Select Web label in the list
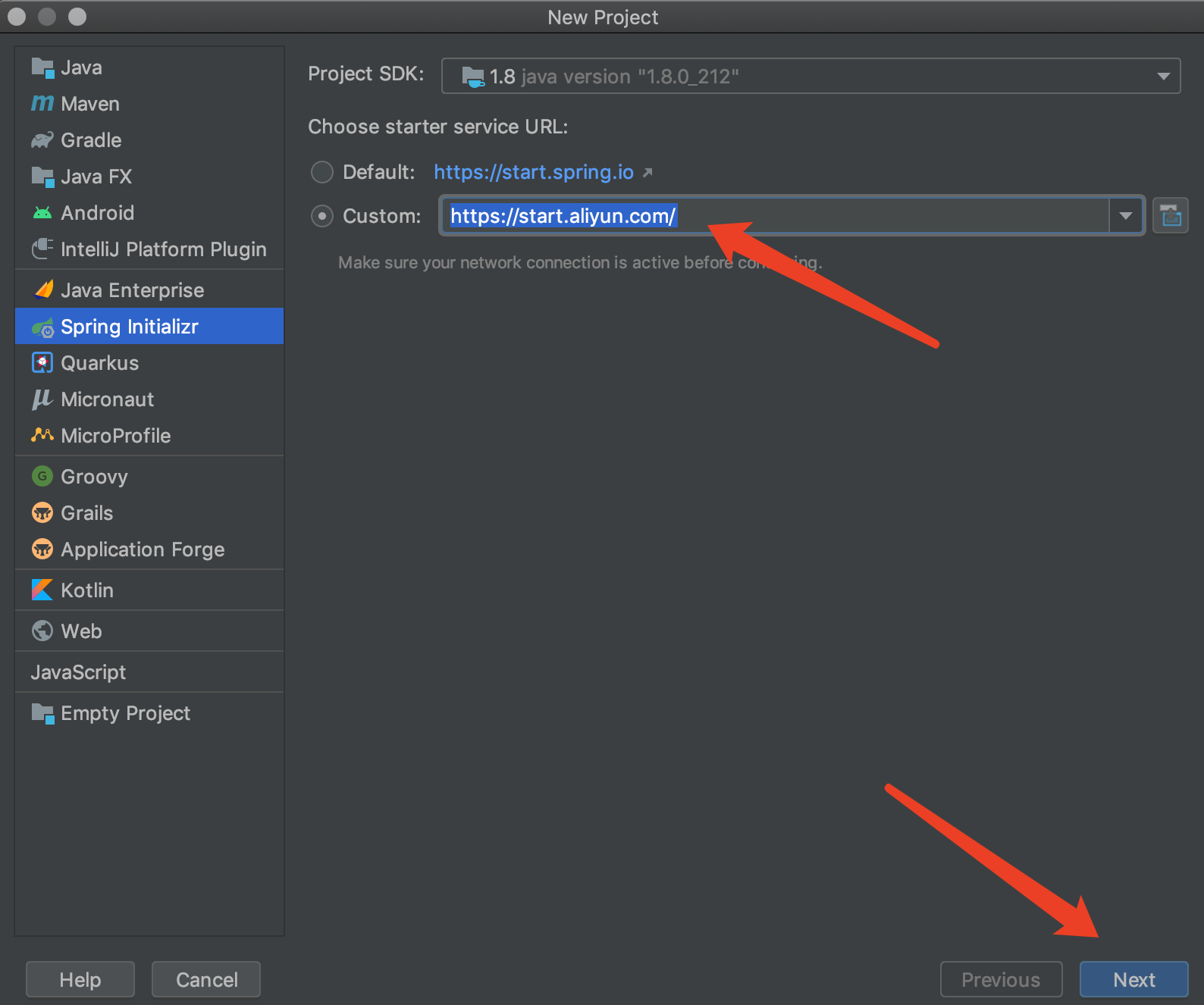 tap(81, 631)
